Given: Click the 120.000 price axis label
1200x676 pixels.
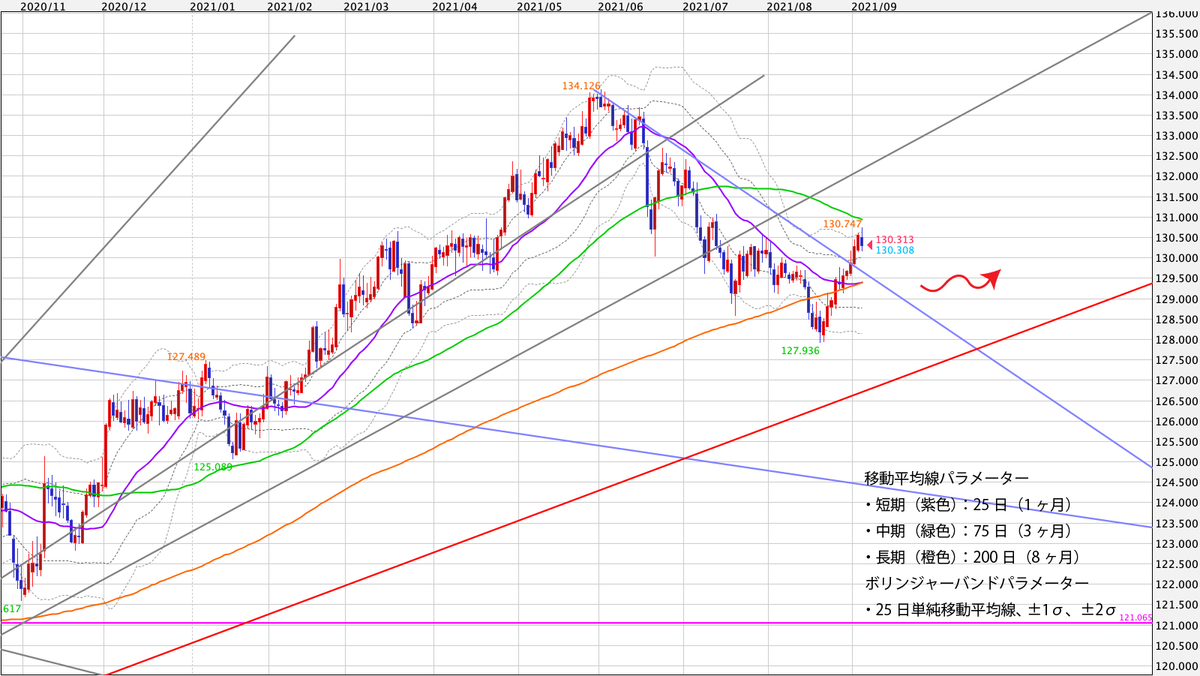Looking at the screenshot, I should pos(1178,666).
